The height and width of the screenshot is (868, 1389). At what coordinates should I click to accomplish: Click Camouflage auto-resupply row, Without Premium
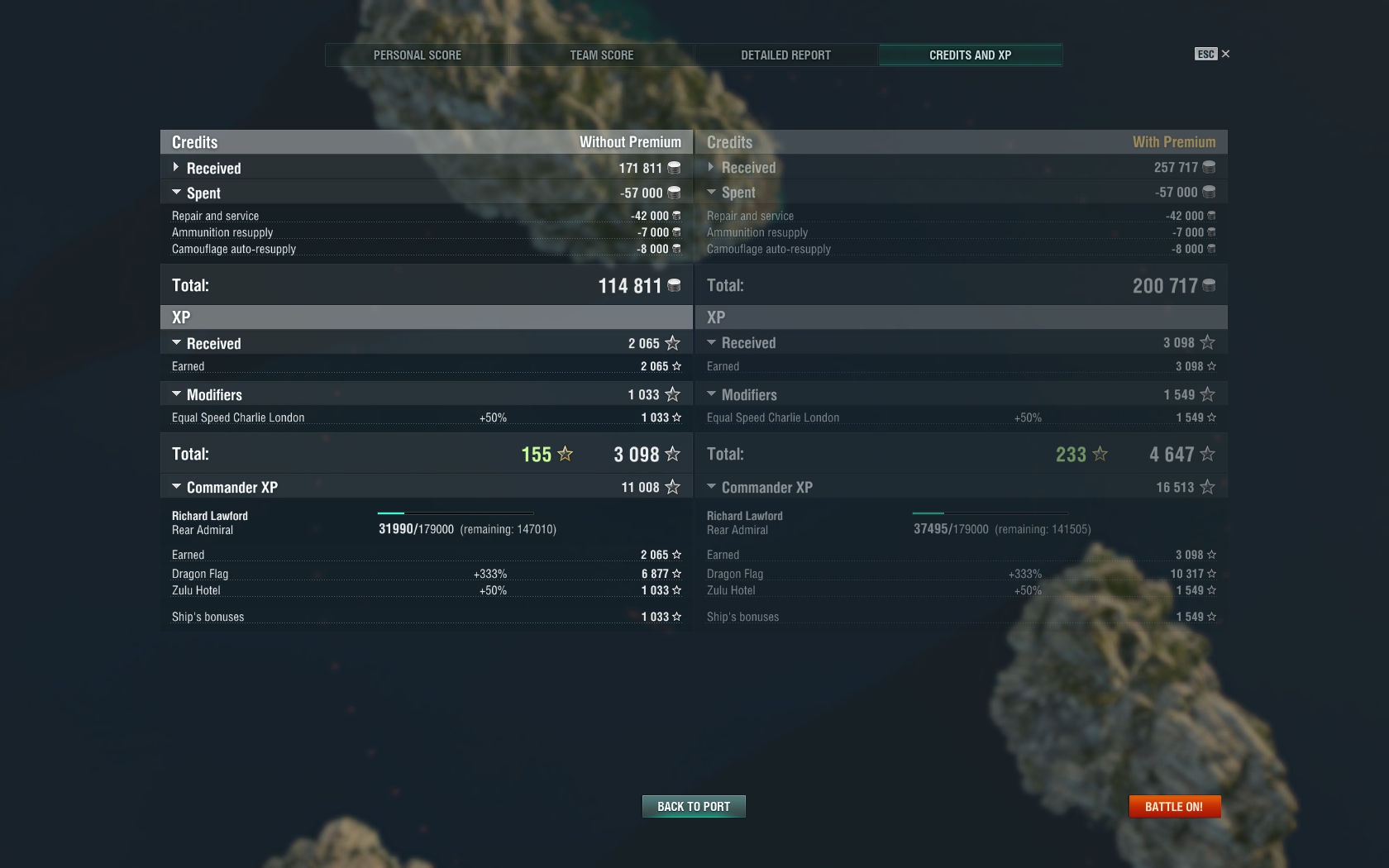coord(427,249)
